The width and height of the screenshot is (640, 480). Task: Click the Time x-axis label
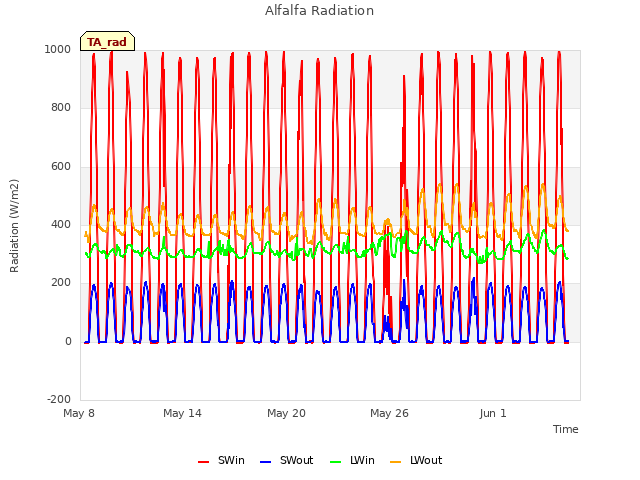pos(565,429)
